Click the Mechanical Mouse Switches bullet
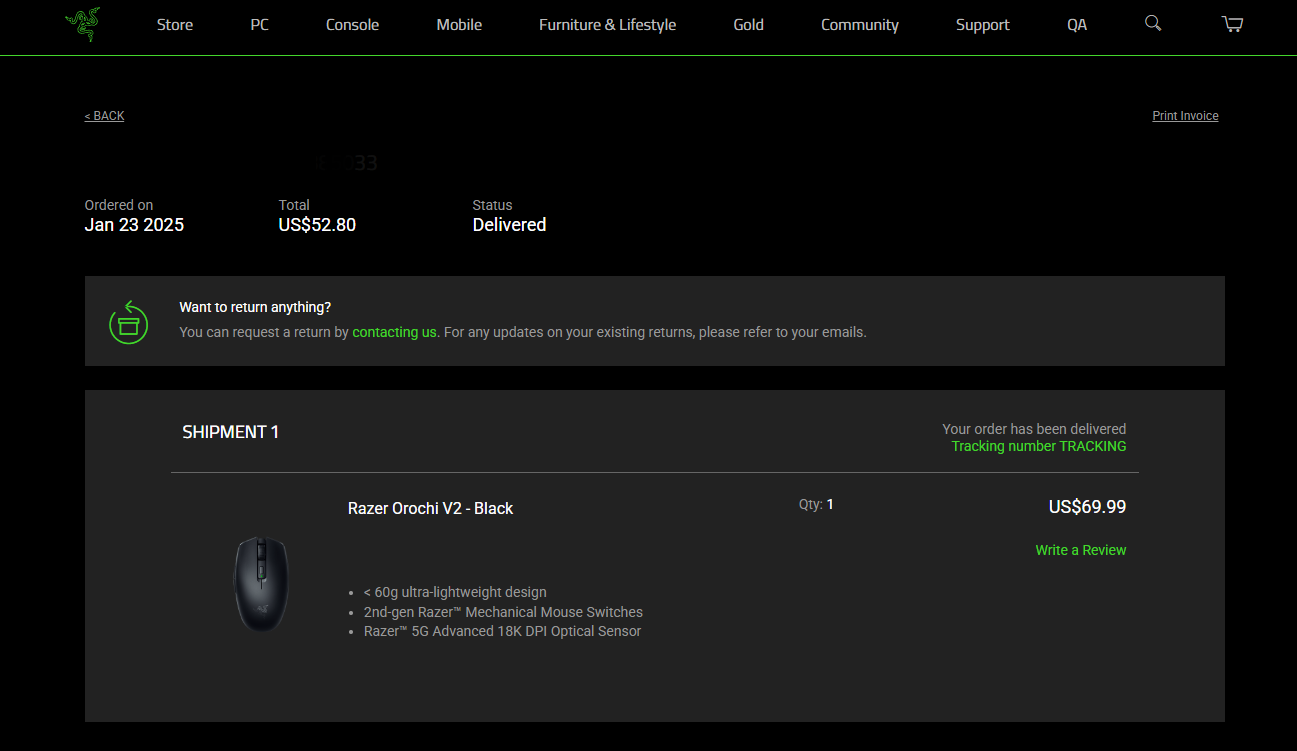Image resolution: width=1297 pixels, height=751 pixels. tap(503, 612)
